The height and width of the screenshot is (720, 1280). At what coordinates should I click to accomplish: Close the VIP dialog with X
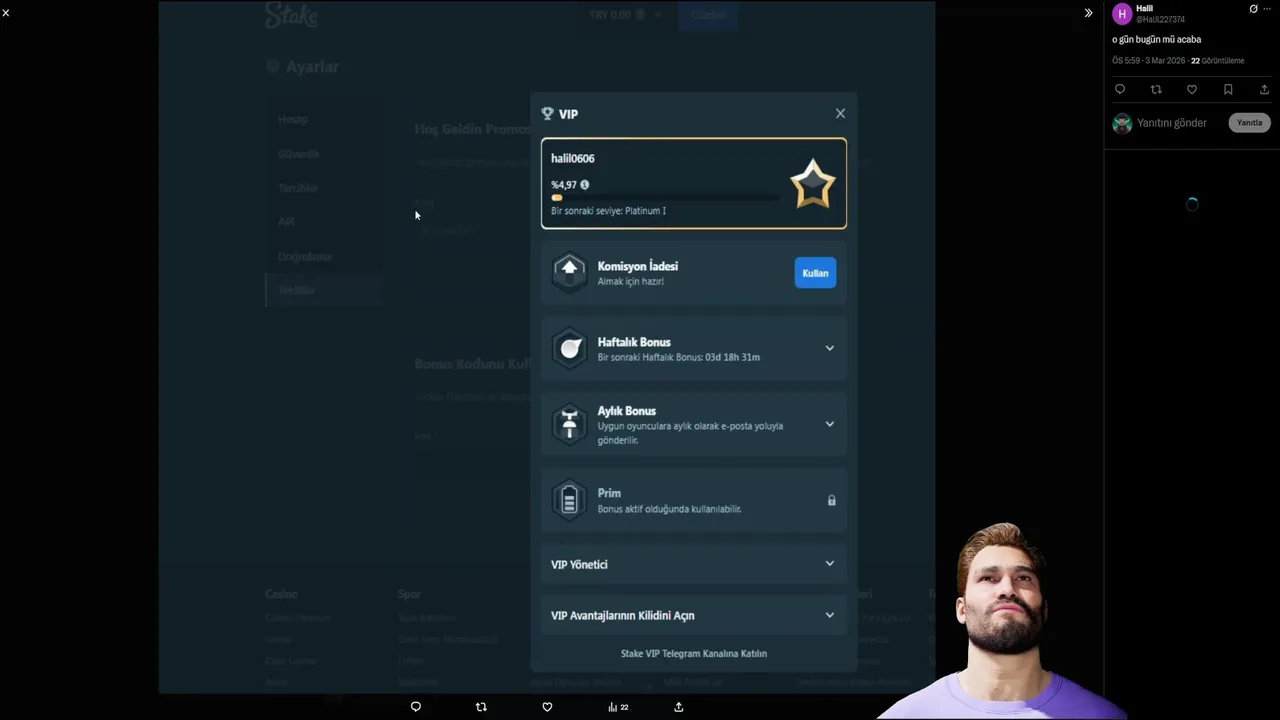(840, 114)
